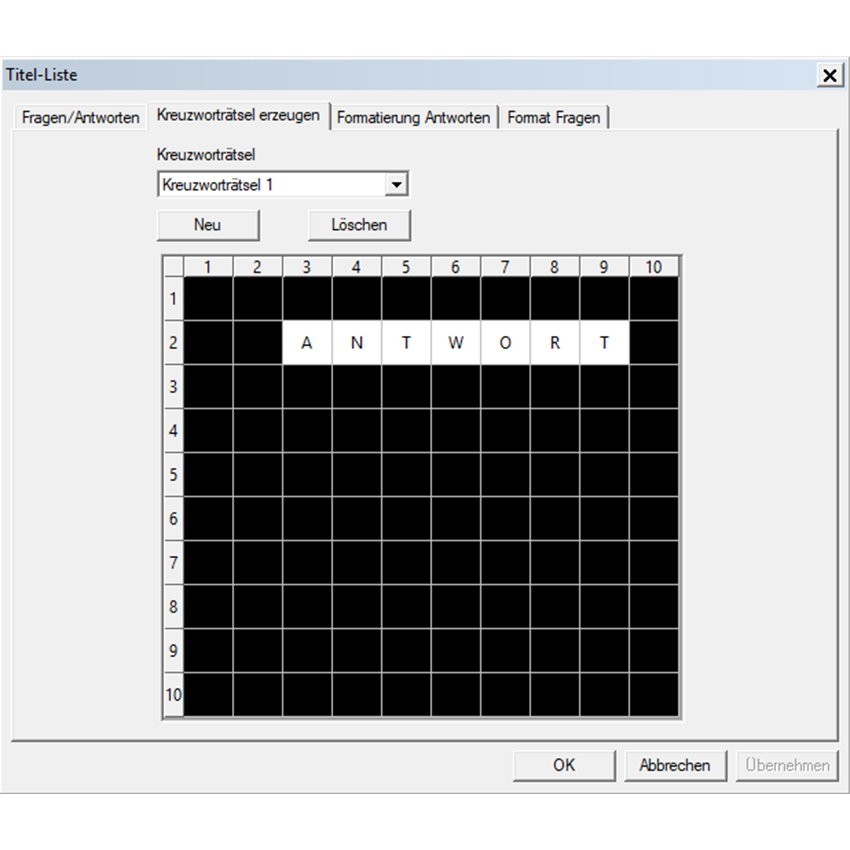Image resolution: width=850 pixels, height=850 pixels.
Task: Expand the Kreuzworträtsel dropdown arrow
Action: pyautogui.click(x=397, y=185)
